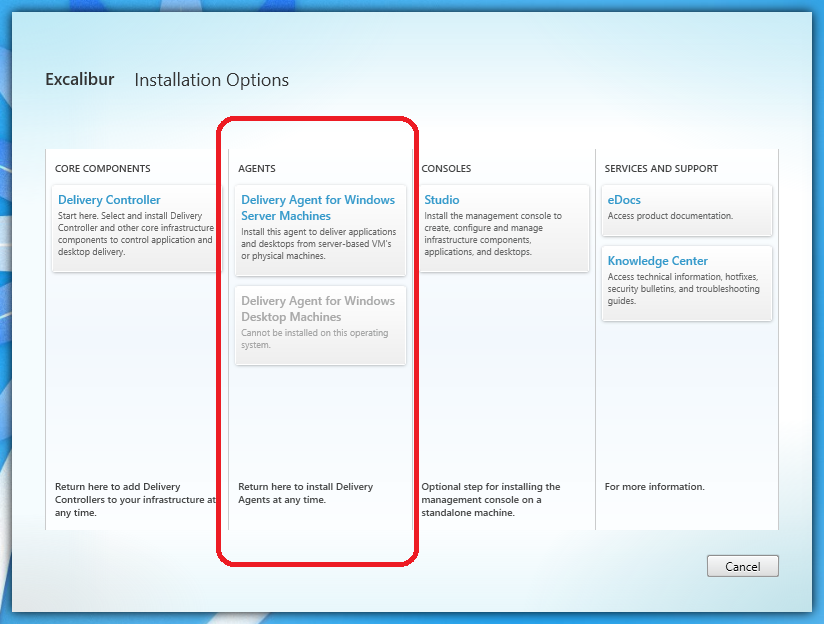Open the Studio management console installer

[x=442, y=200]
